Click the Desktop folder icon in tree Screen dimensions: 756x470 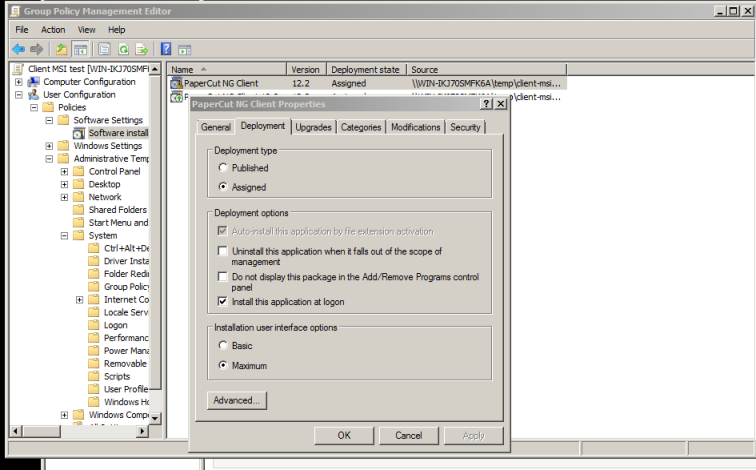tap(79, 184)
